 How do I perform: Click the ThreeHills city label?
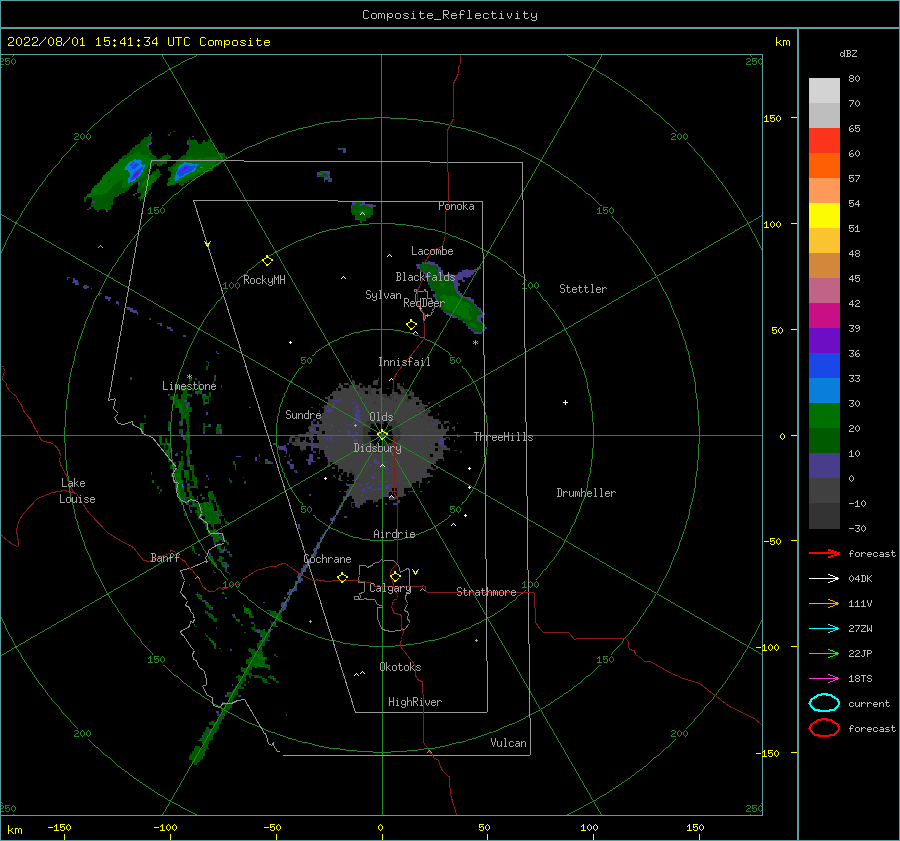pos(503,437)
